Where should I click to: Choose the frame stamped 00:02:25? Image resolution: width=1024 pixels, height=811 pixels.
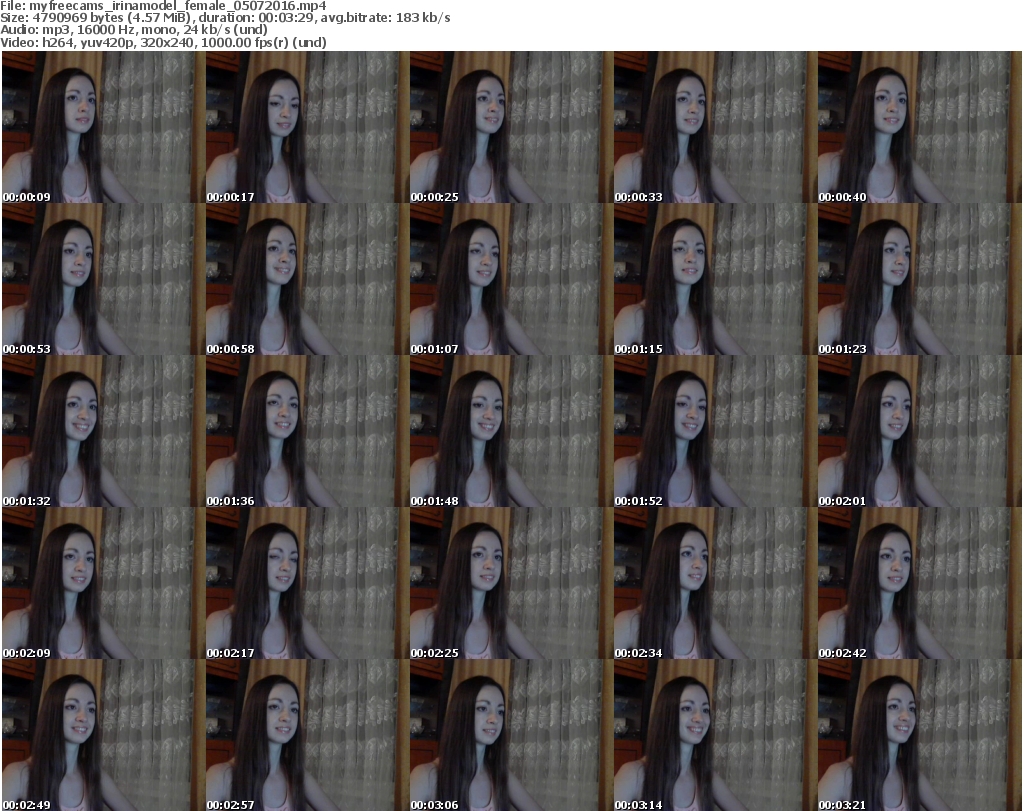click(x=511, y=583)
